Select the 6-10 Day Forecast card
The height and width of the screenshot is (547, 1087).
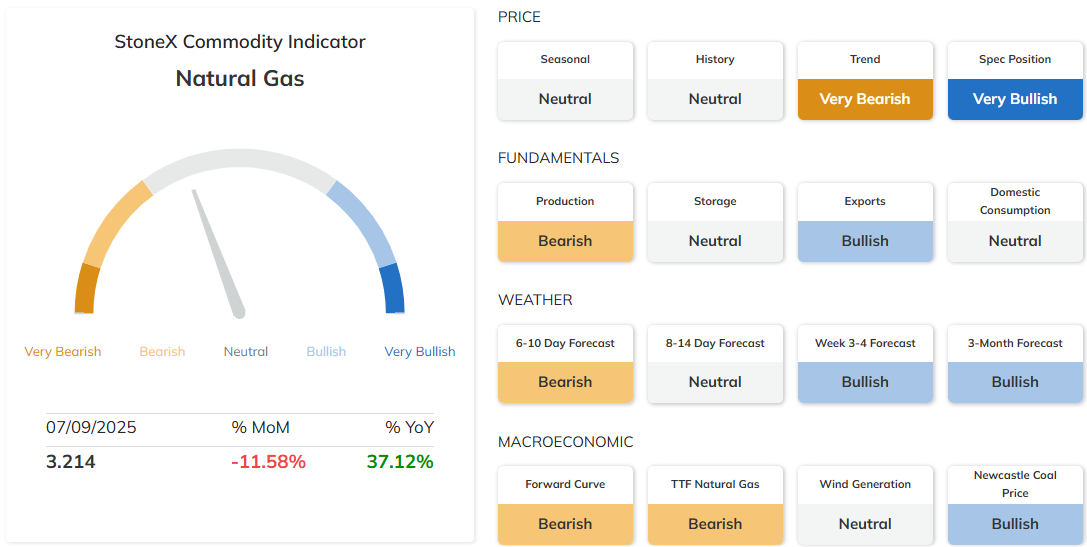click(565, 364)
